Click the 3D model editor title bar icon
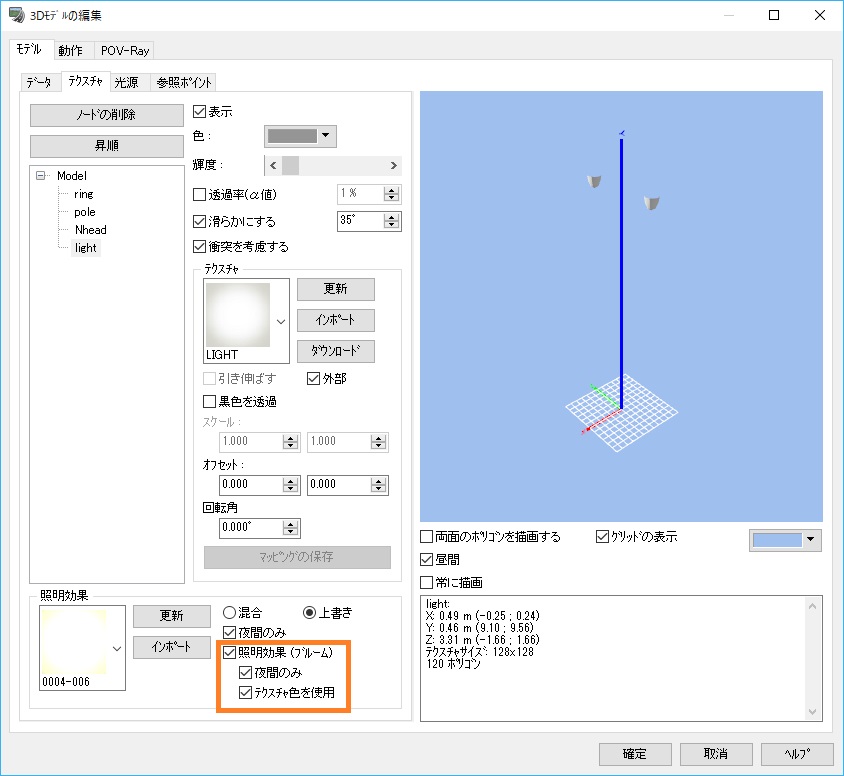The image size is (844, 776). point(16,16)
